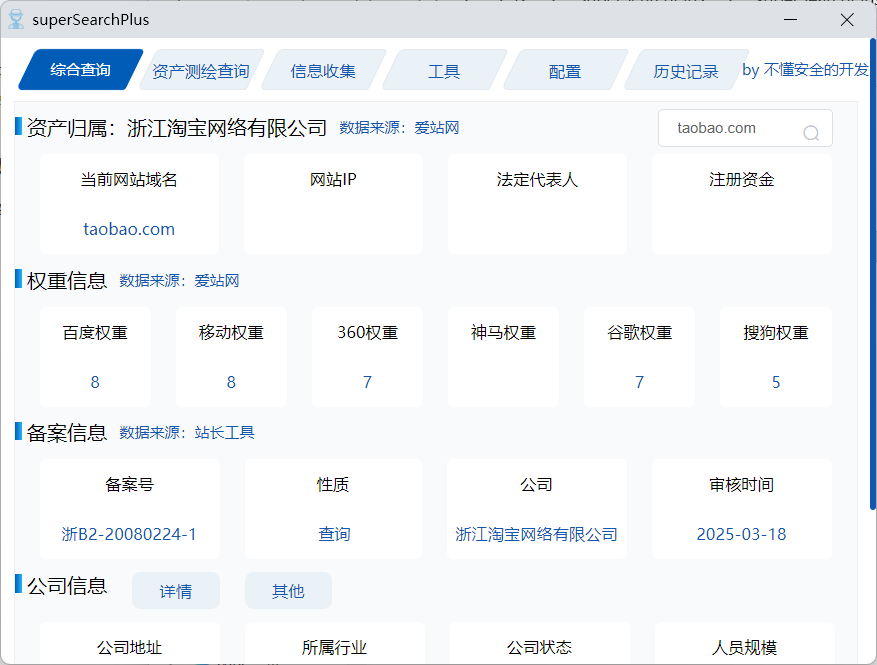Click the 爱站网 source link beside 权重信息
This screenshot has height=665, width=877.
[x=217, y=281]
